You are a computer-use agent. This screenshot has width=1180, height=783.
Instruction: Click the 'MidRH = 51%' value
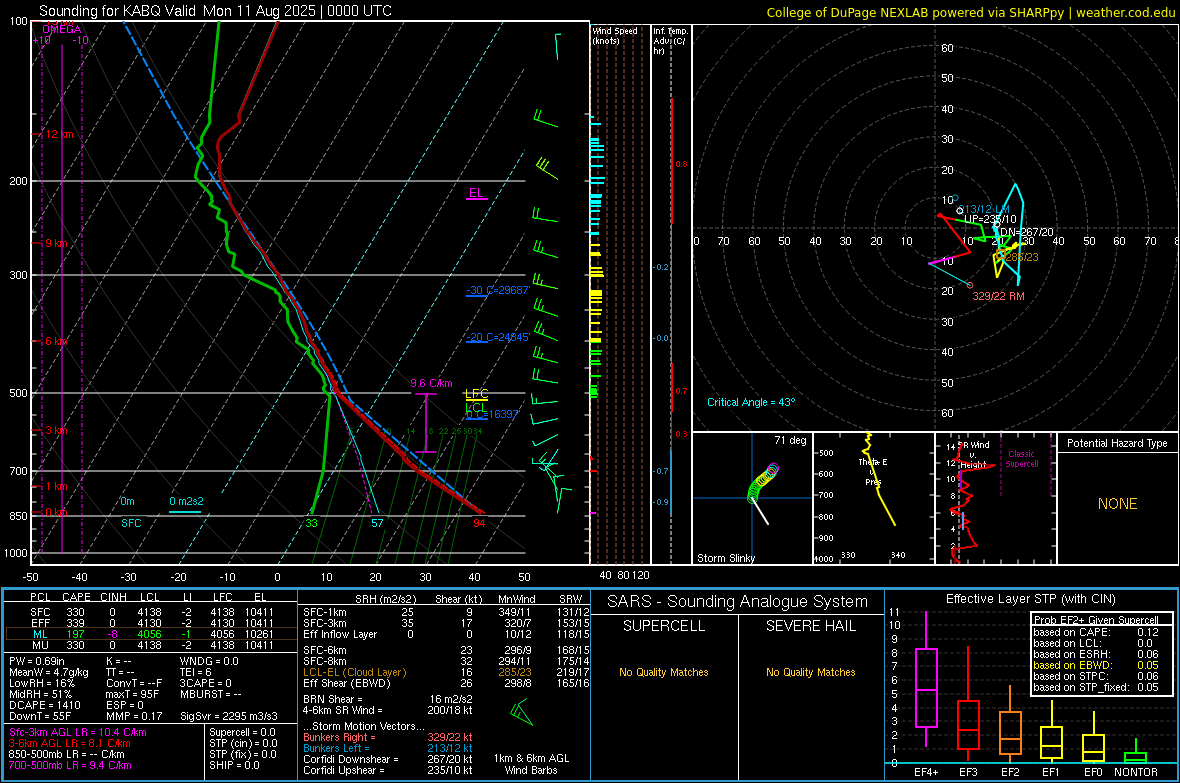(41, 694)
